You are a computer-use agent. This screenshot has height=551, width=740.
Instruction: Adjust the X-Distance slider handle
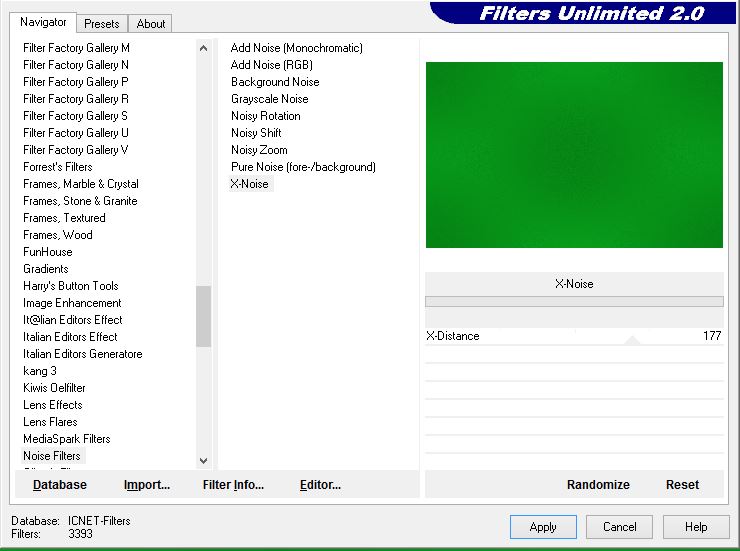(x=631, y=339)
